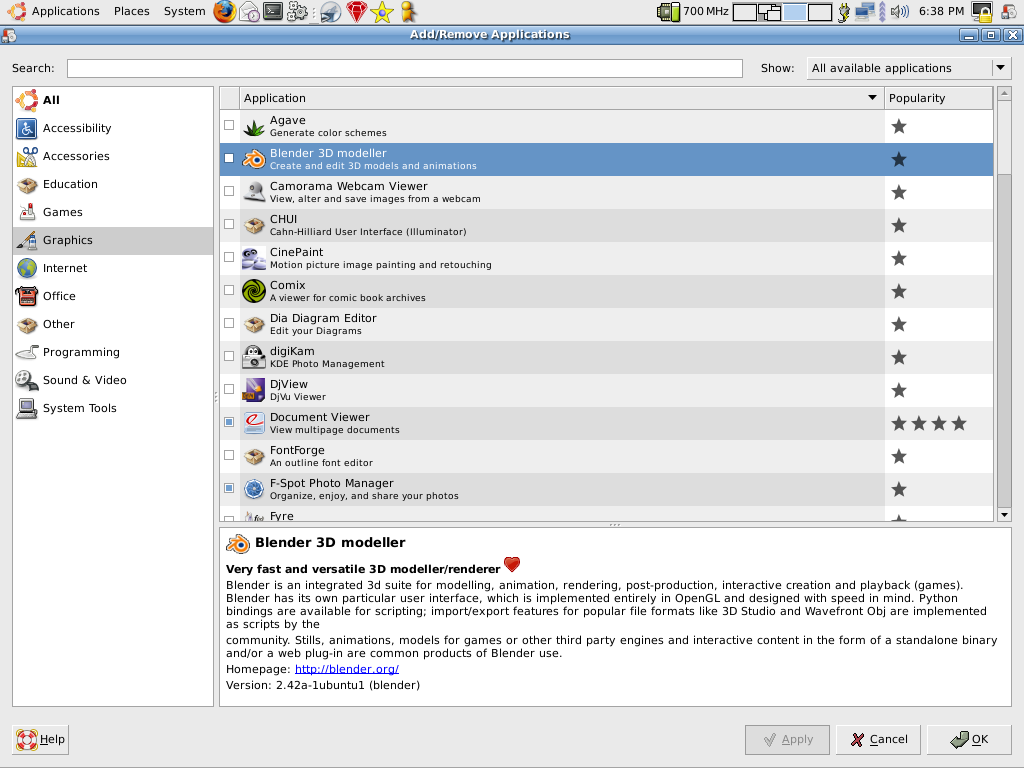Check the Comix checkbox
The width and height of the screenshot is (1024, 768).
[229, 290]
